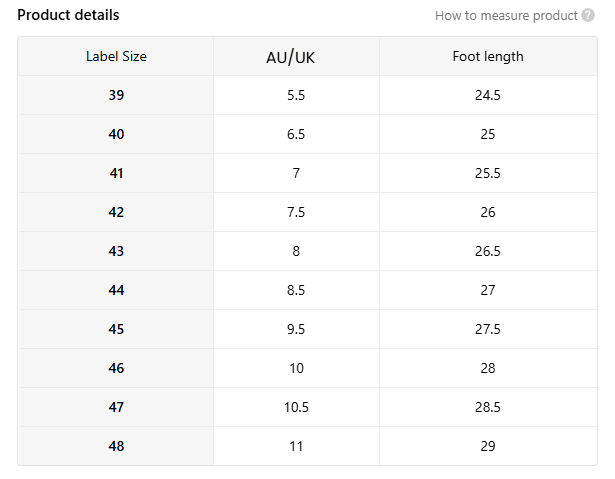Click label size 46 cell

coord(116,368)
